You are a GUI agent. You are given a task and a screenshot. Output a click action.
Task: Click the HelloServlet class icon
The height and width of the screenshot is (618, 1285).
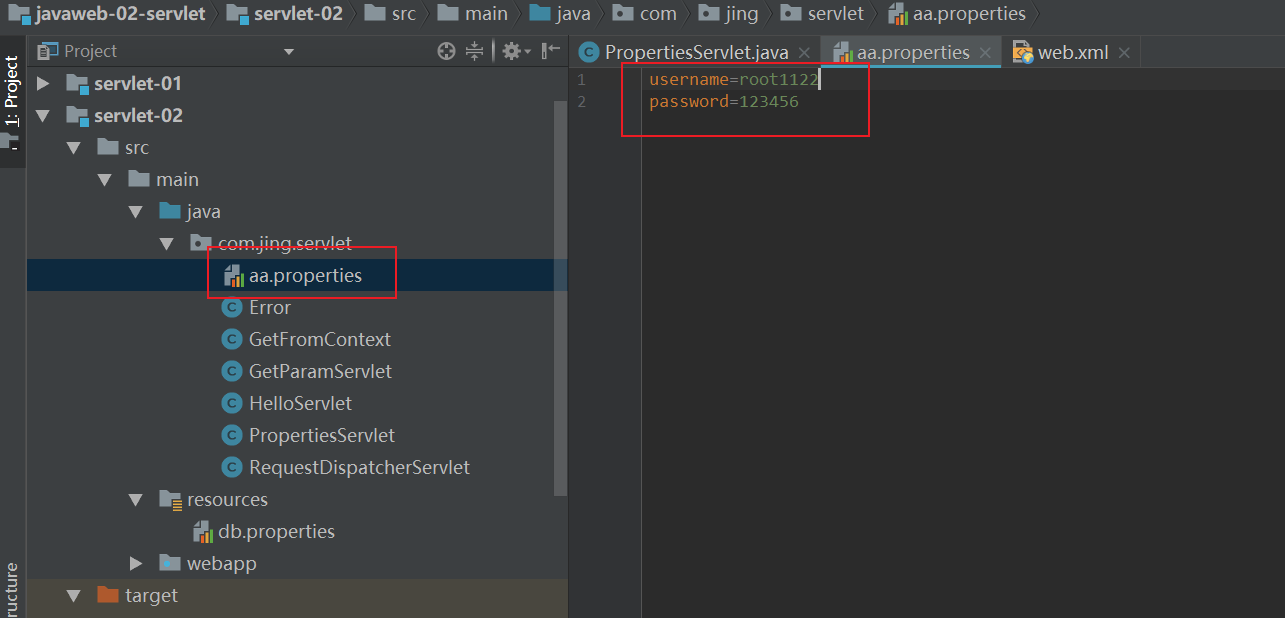pos(231,403)
